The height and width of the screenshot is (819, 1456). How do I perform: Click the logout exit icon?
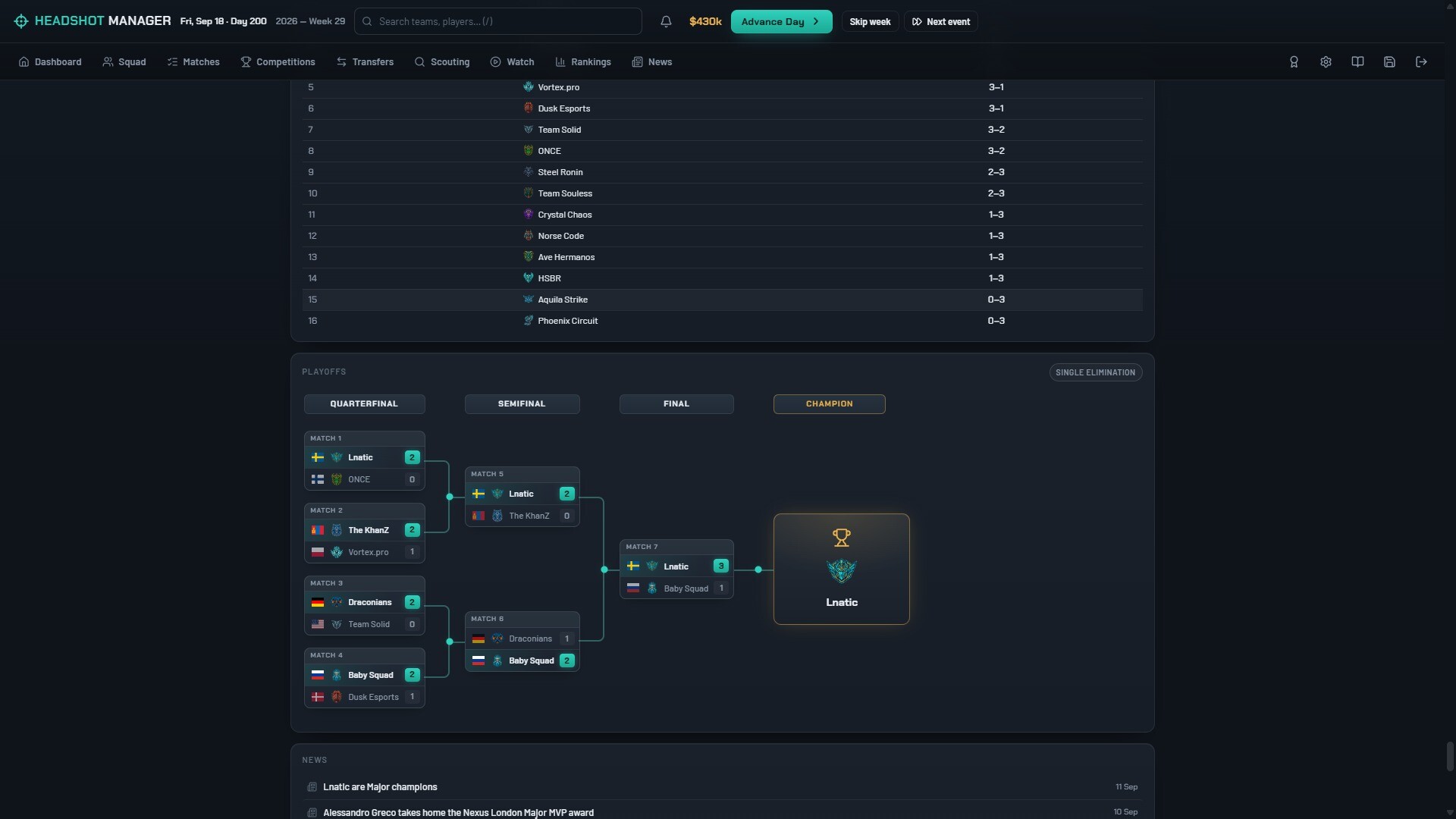(1421, 62)
